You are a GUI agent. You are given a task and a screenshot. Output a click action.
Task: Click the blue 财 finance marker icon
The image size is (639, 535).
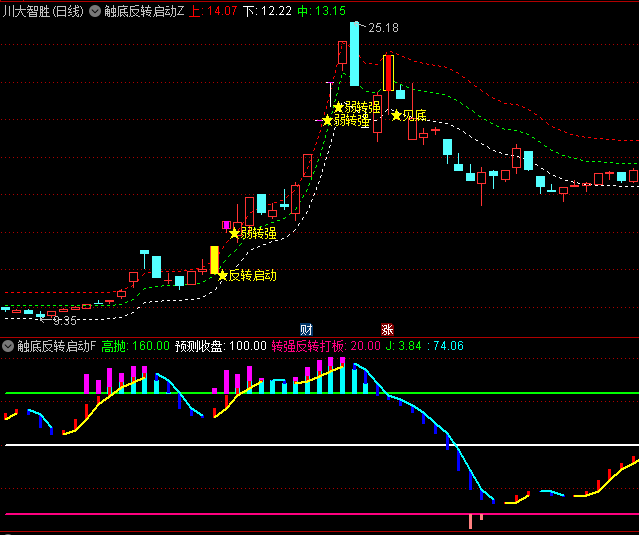306,329
